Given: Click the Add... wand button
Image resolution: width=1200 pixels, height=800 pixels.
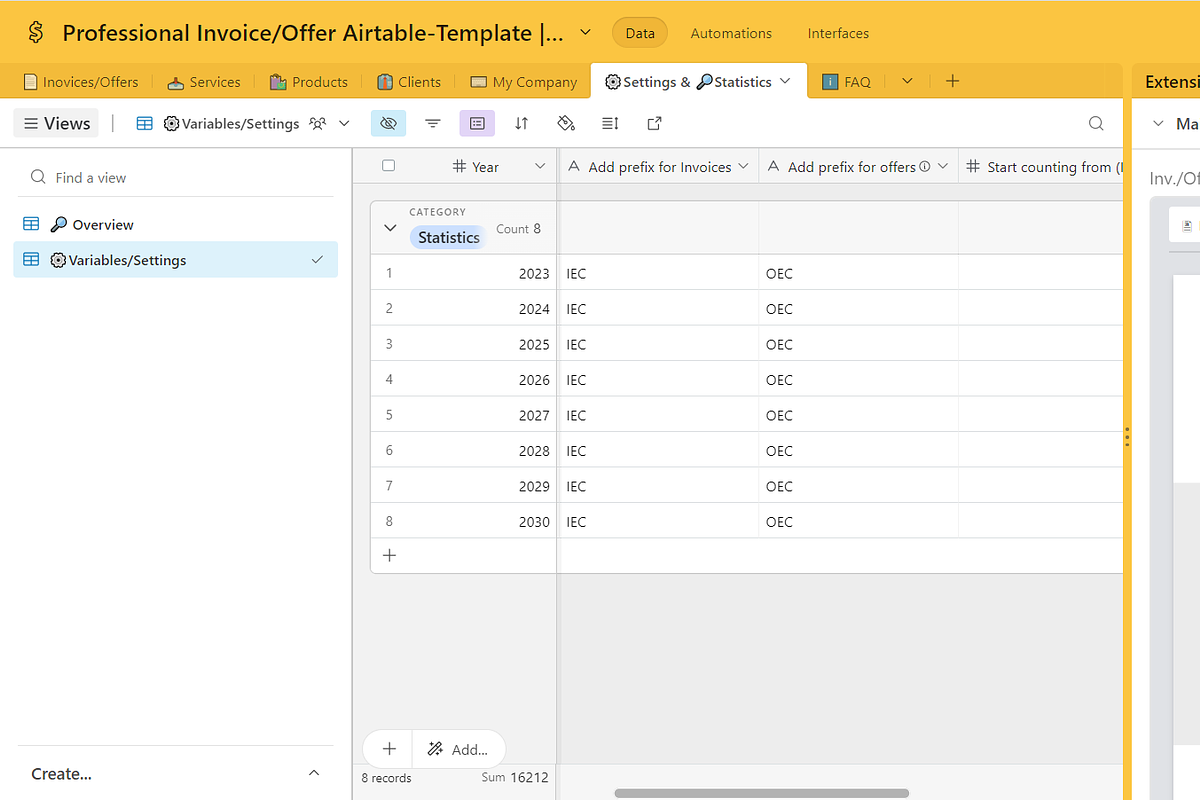Looking at the screenshot, I should tap(458, 748).
